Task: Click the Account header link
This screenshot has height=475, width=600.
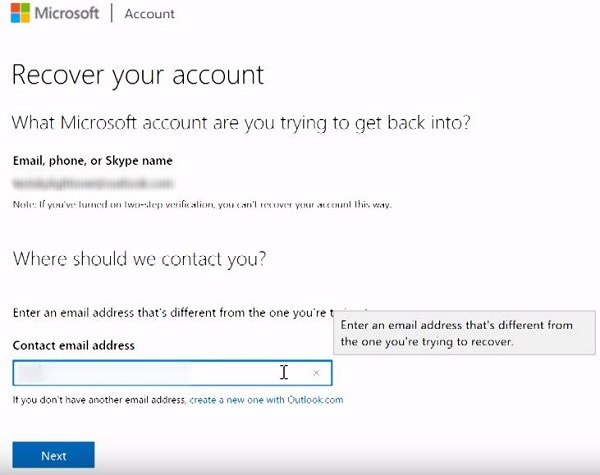Action: pos(150,14)
